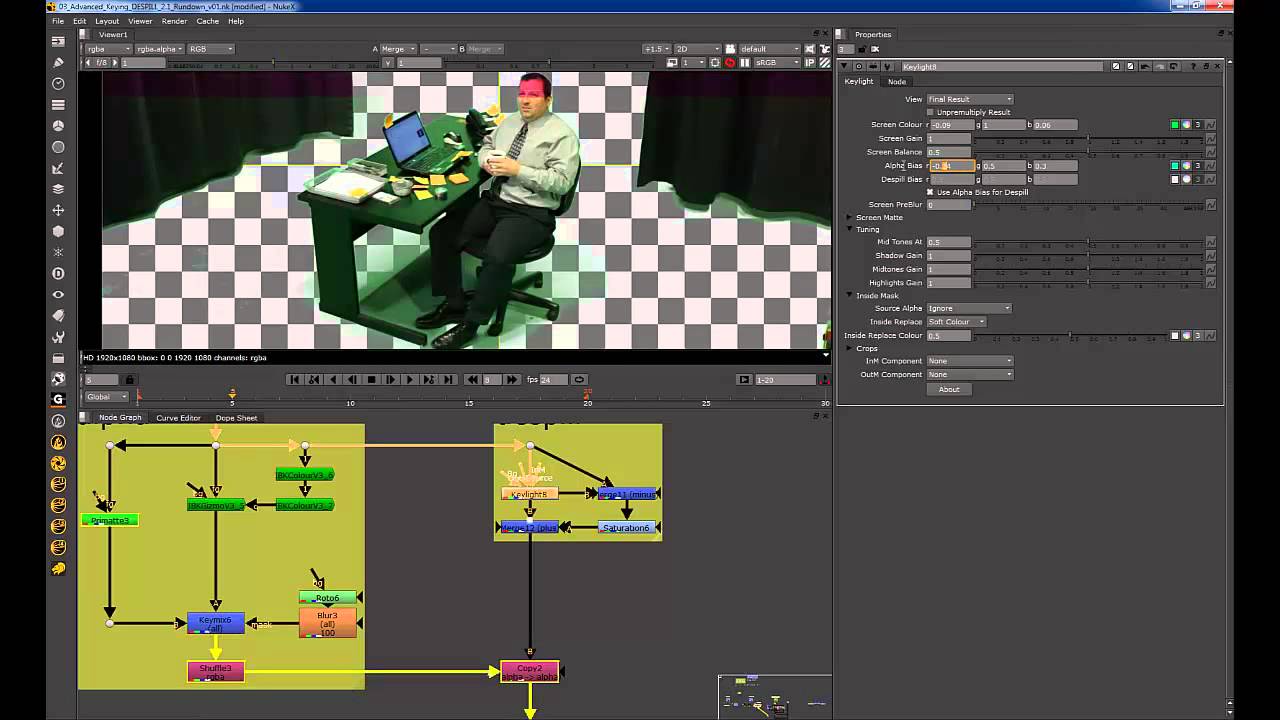Click the About button
Image resolution: width=1280 pixels, height=720 pixels.
tap(948, 389)
